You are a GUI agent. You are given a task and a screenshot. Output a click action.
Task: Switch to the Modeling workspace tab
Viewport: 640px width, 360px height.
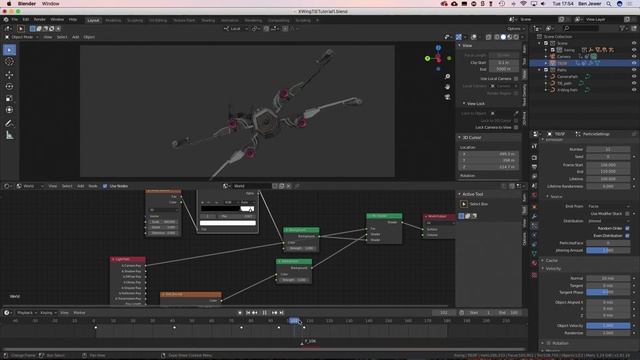pyautogui.click(x=113, y=20)
